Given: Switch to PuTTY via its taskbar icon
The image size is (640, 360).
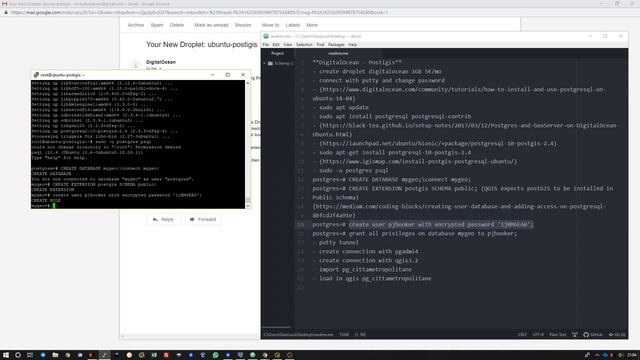Looking at the screenshot, I should (x=105, y=355).
